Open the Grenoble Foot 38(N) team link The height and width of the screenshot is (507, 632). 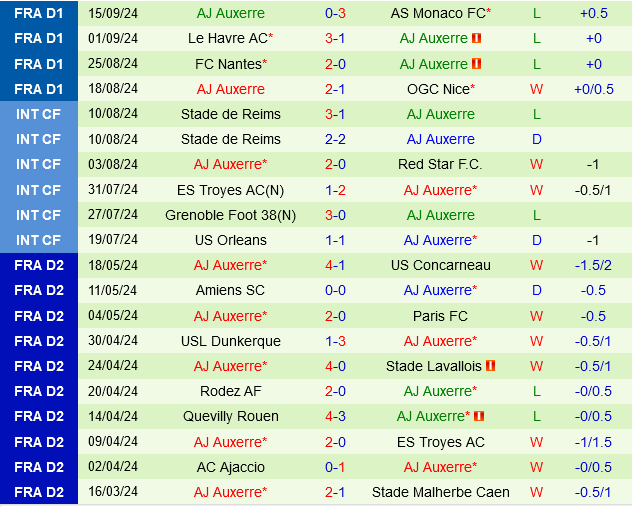pyautogui.click(x=230, y=215)
